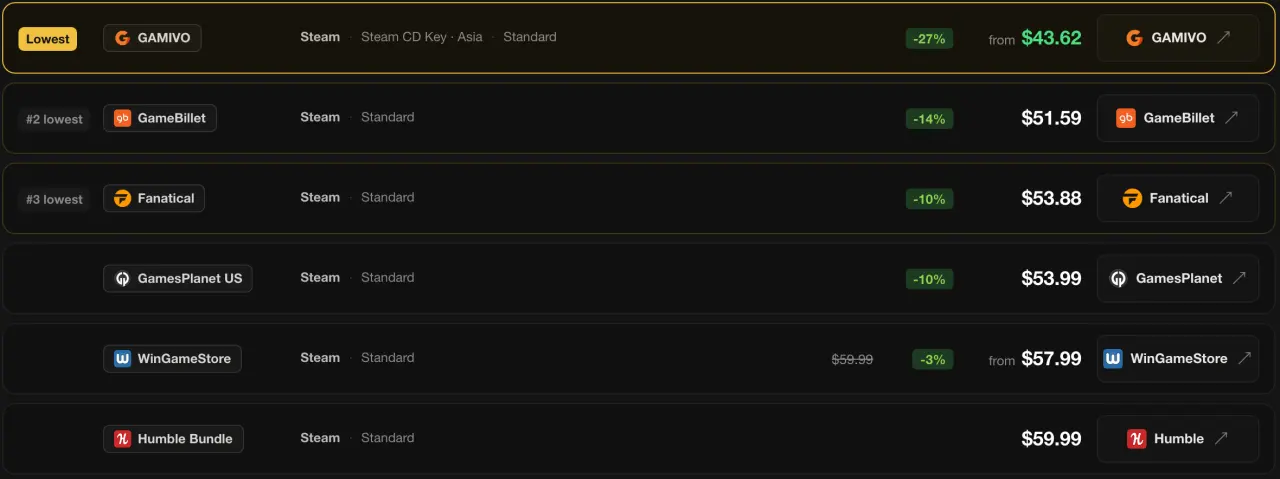1280x479 pixels.
Task: Click the GamesPlanet US logo icon
Action: tap(123, 279)
